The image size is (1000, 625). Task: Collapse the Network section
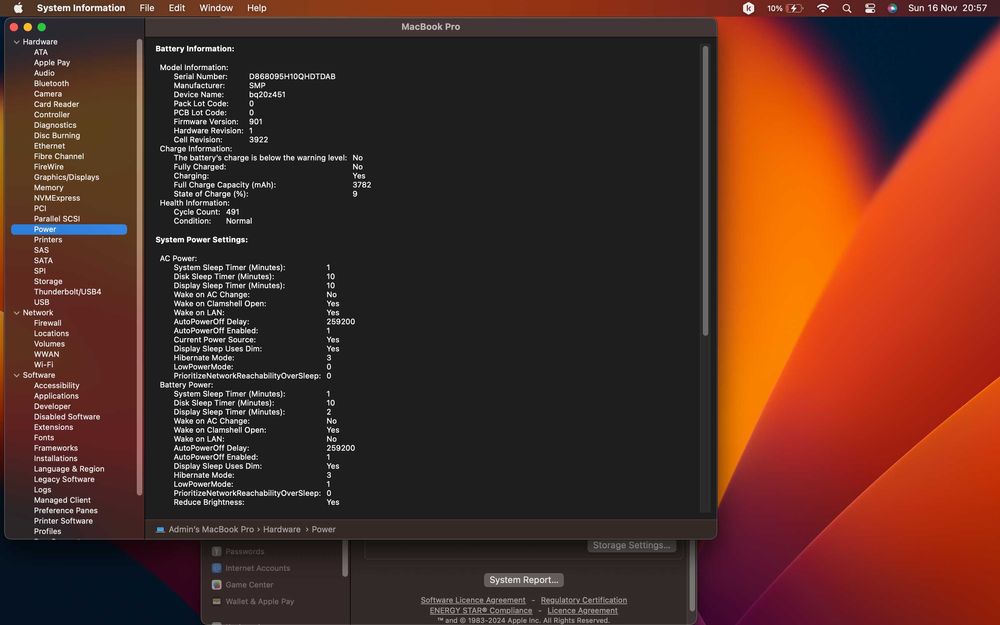click(x=17, y=313)
